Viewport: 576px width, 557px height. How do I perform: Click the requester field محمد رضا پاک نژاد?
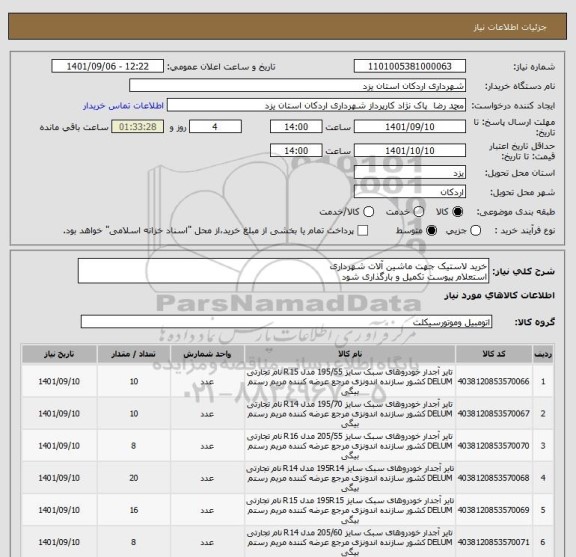pos(316,106)
